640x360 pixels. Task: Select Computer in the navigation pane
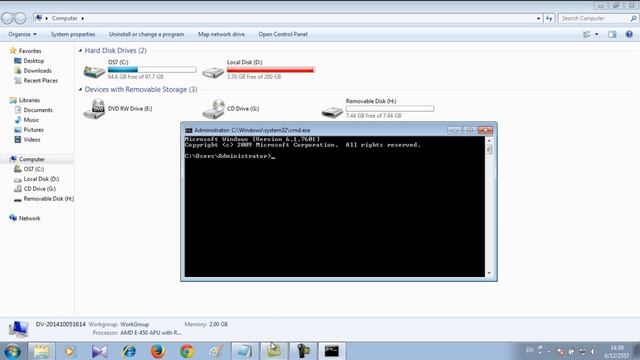tap(32, 159)
